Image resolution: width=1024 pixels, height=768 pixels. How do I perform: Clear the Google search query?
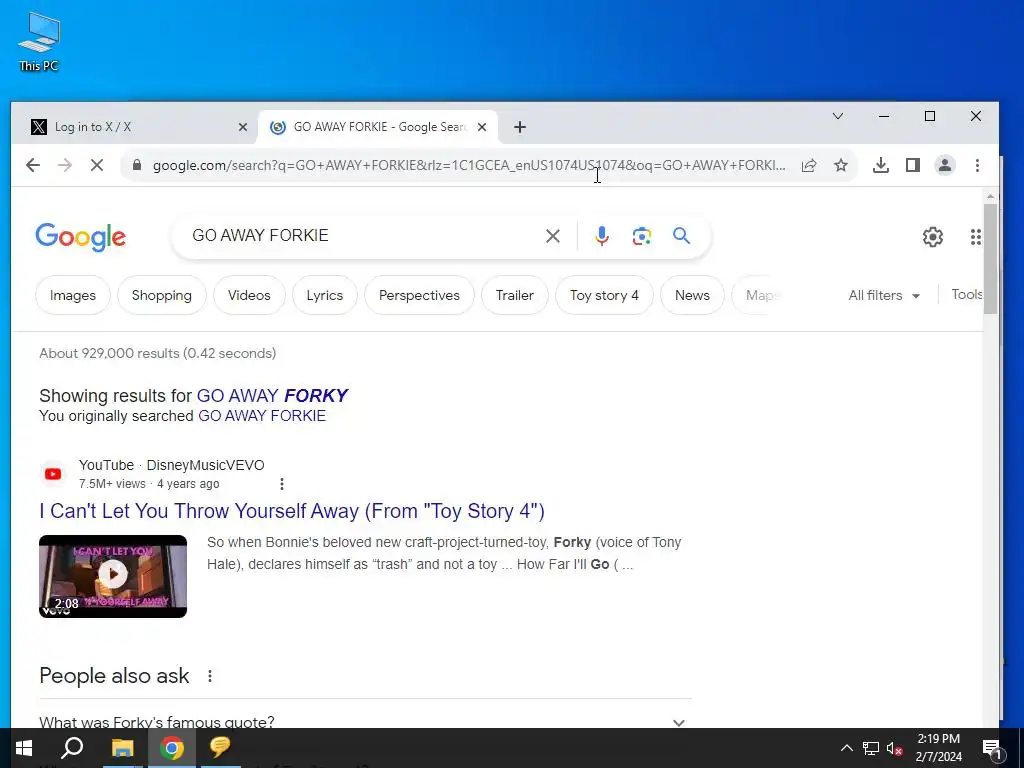click(x=553, y=236)
